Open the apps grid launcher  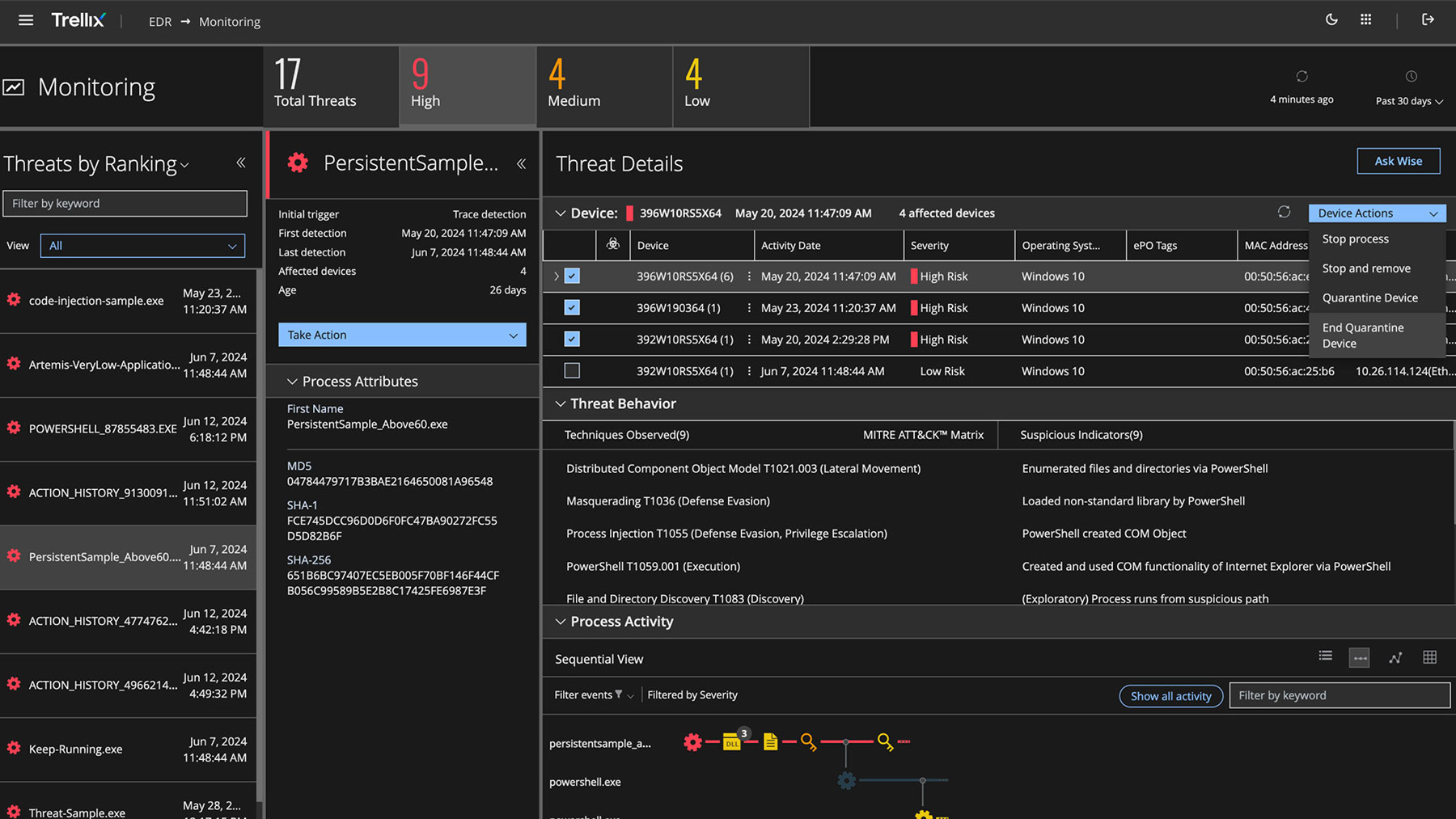pos(1365,20)
